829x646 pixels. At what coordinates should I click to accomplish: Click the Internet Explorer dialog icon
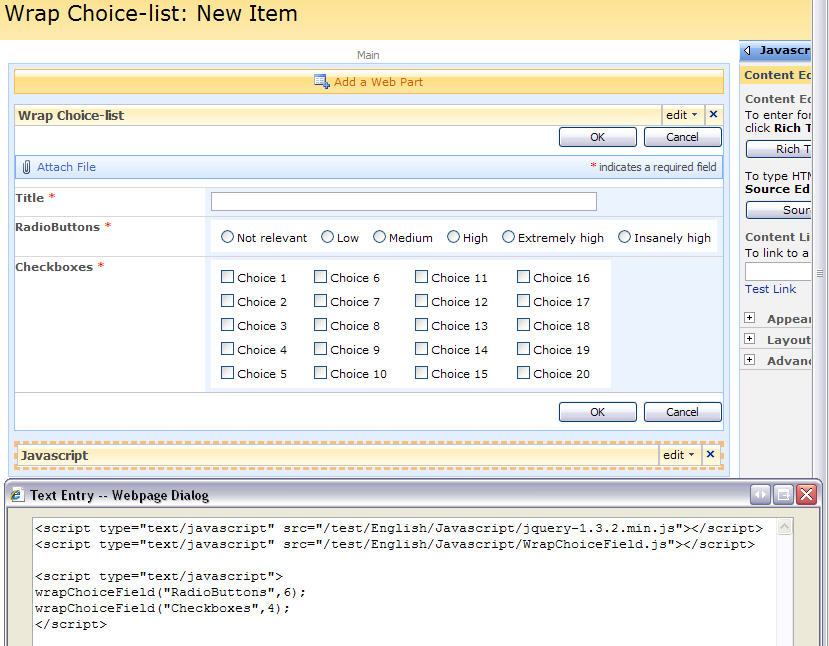[x=17, y=495]
